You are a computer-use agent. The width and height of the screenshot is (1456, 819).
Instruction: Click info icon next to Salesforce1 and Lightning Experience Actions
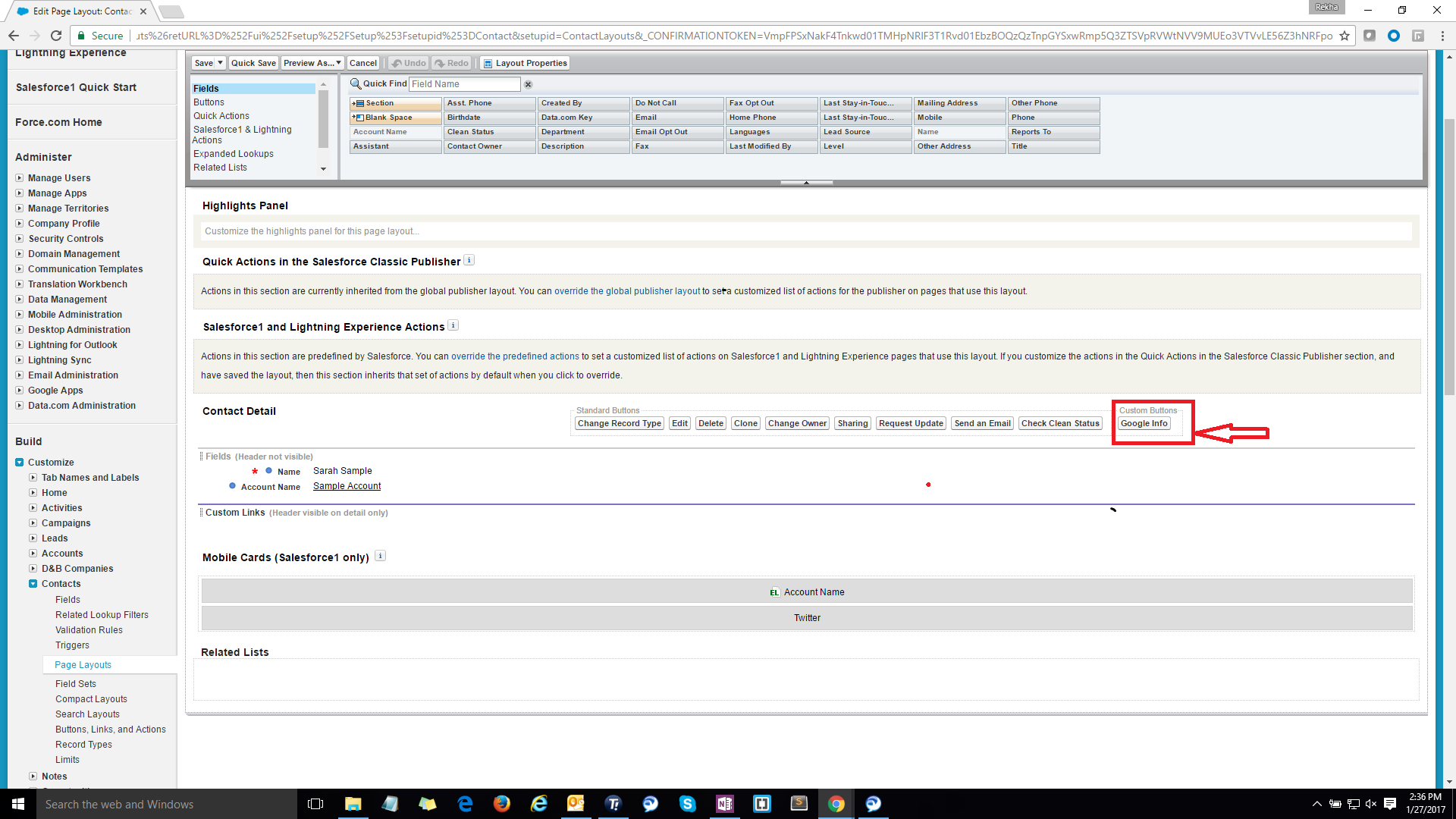(453, 325)
